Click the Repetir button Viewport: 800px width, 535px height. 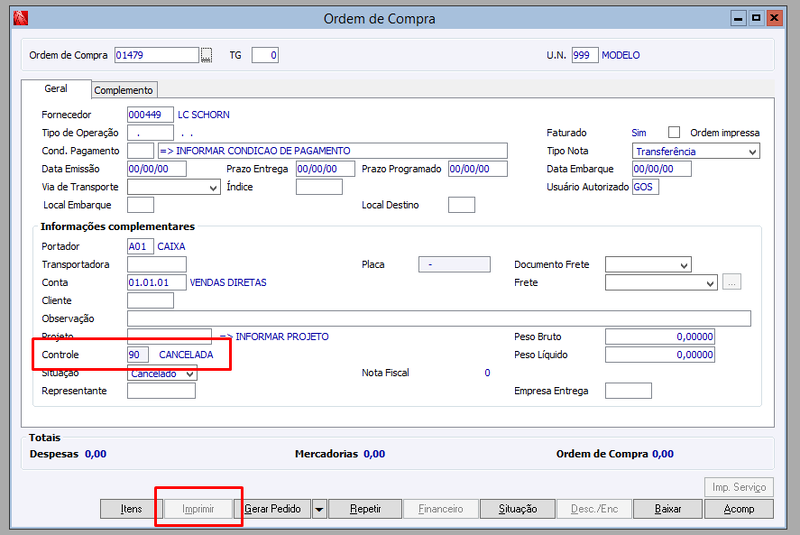click(x=365, y=509)
